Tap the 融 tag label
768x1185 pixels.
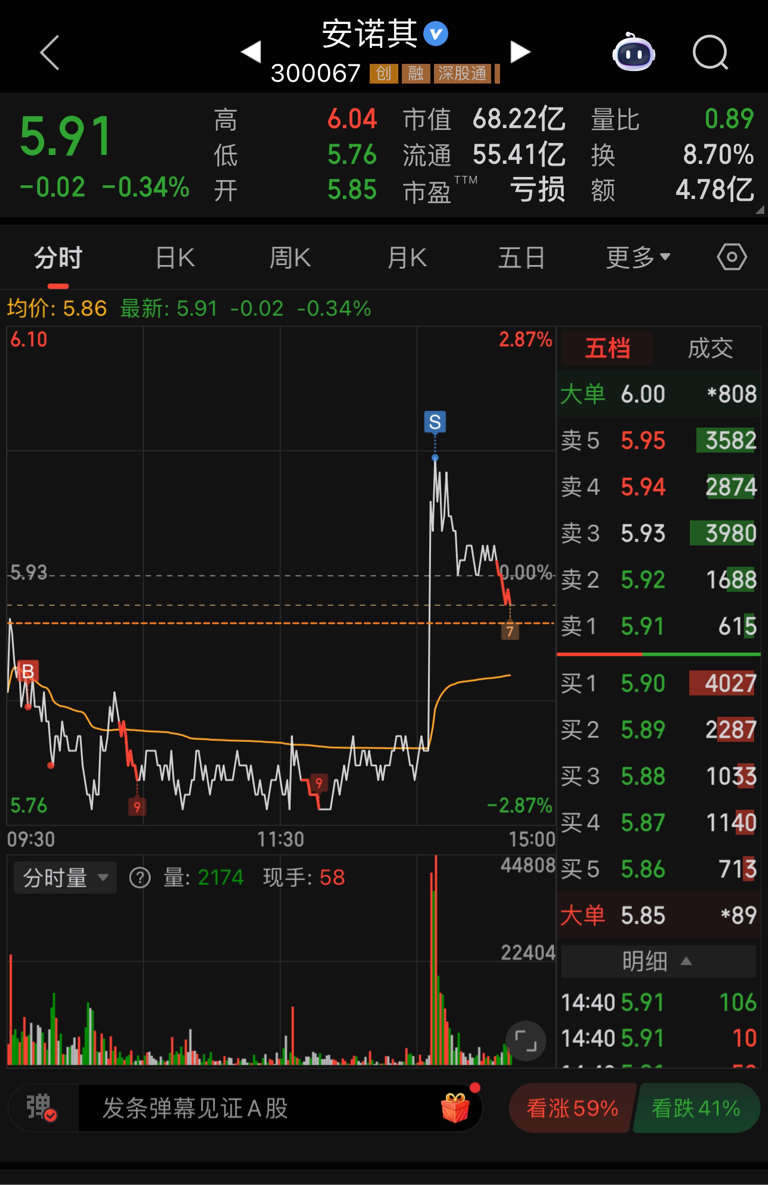(x=416, y=73)
